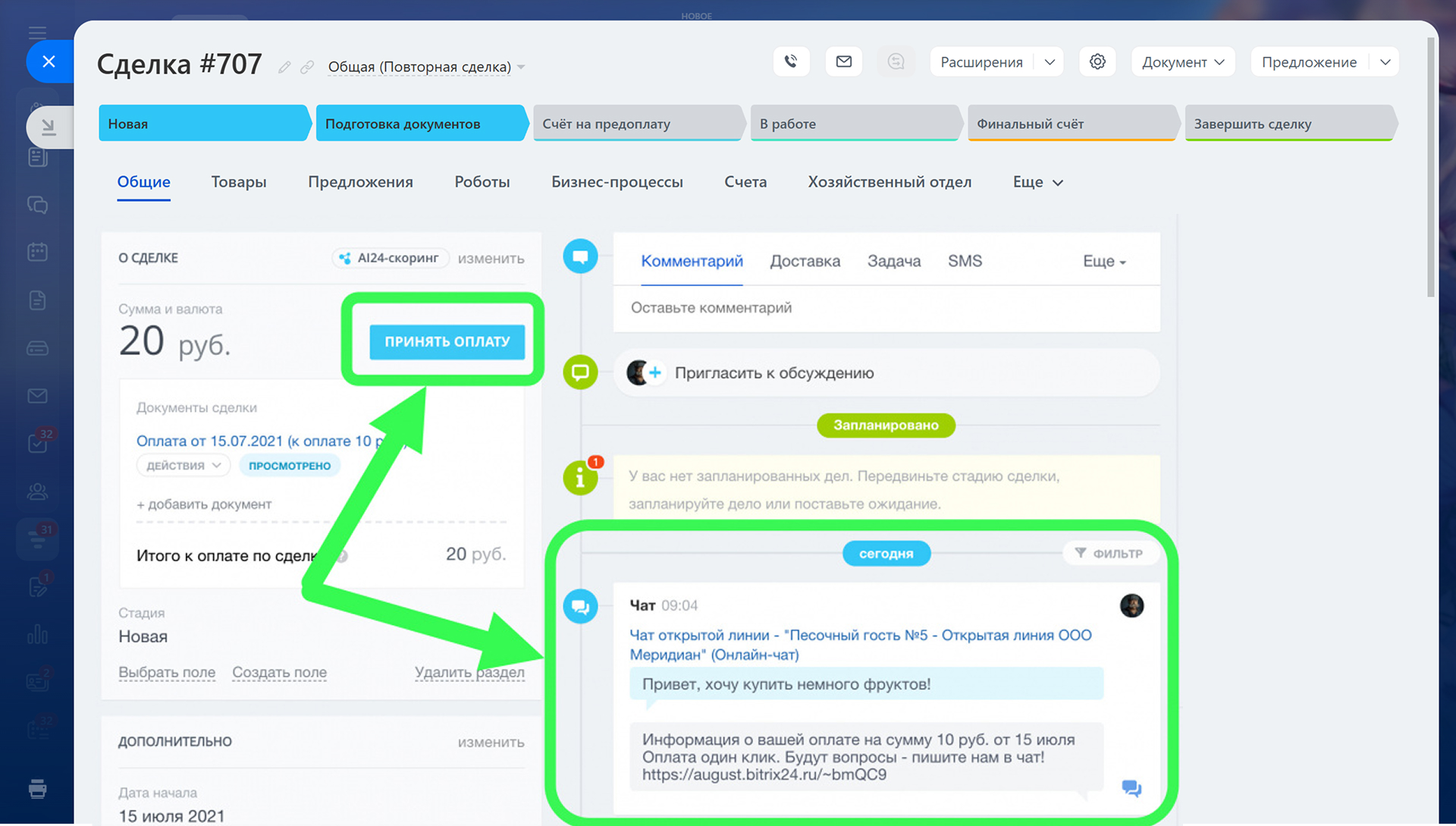Switch to the Счета tab
The width and height of the screenshot is (1456, 826).
745,182
